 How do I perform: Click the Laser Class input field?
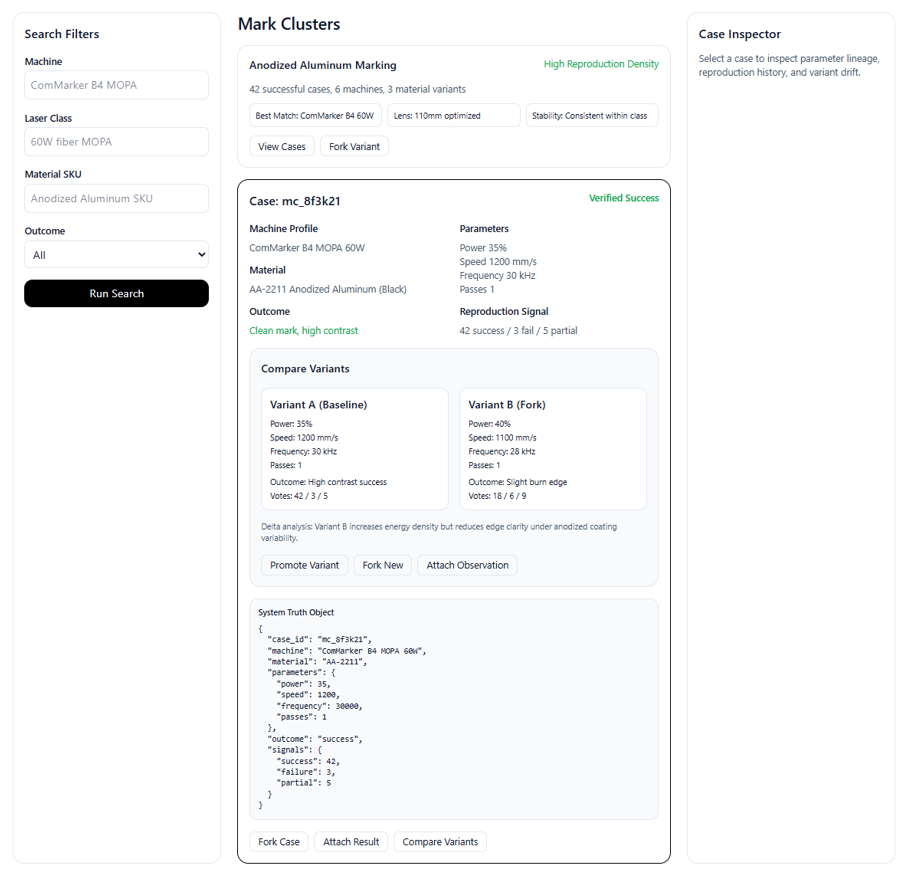[x=116, y=141]
